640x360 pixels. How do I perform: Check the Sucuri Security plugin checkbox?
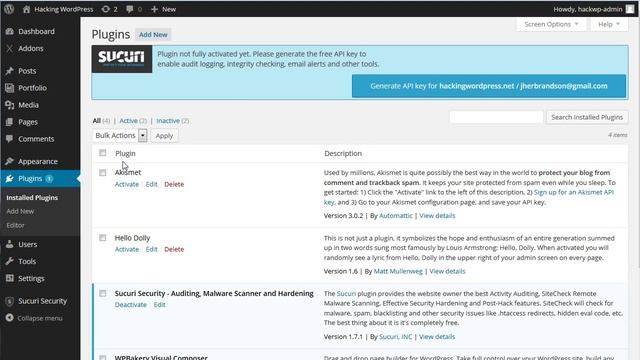(102, 293)
